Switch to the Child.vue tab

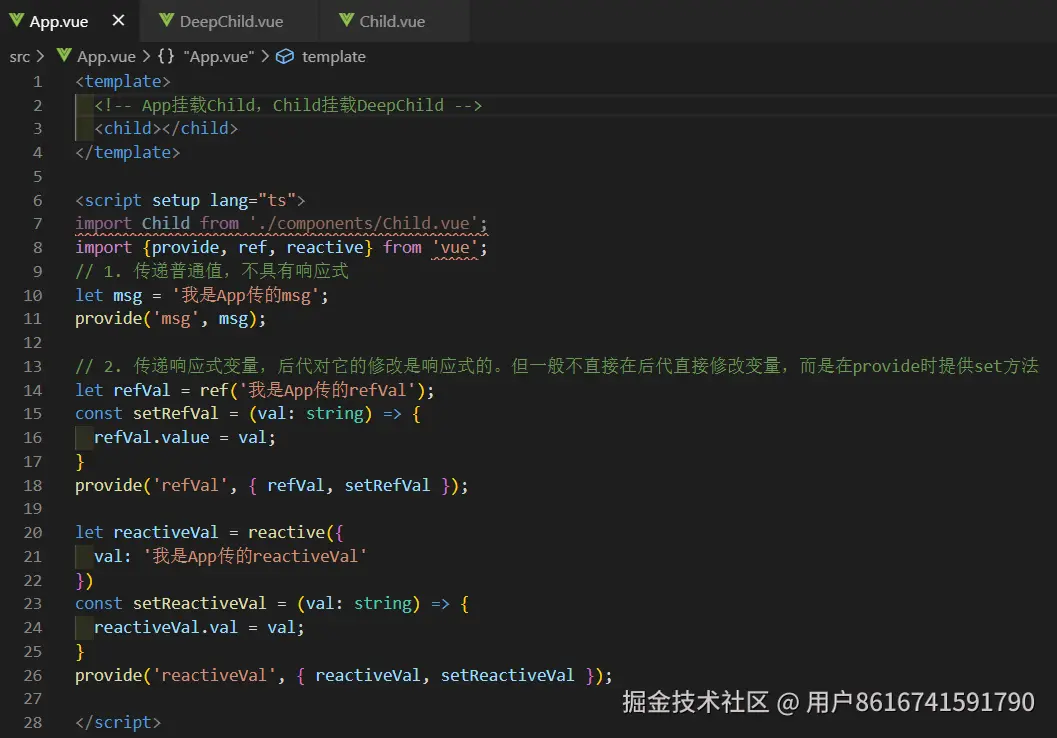[x=394, y=21]
